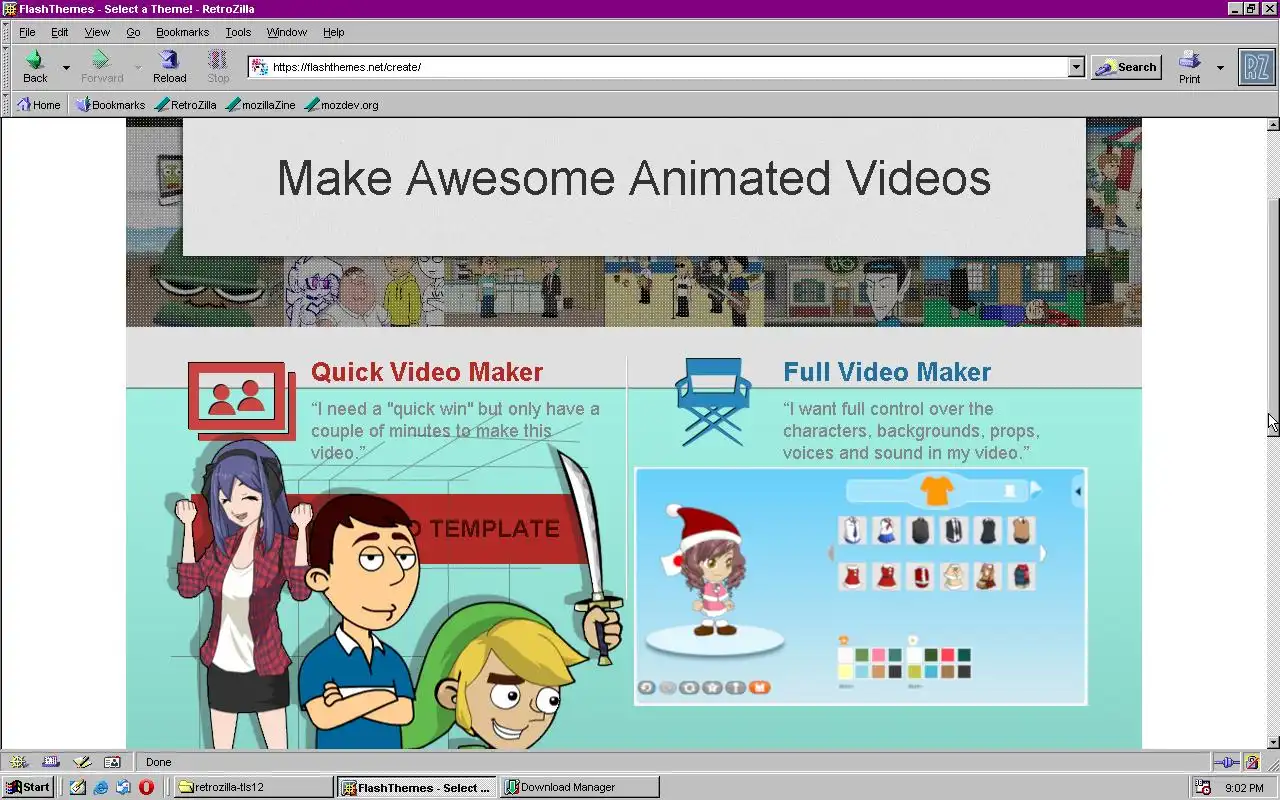Click the online/offline plug icon
Screen dimensions: 1280x800
[x=1227, y=762]
